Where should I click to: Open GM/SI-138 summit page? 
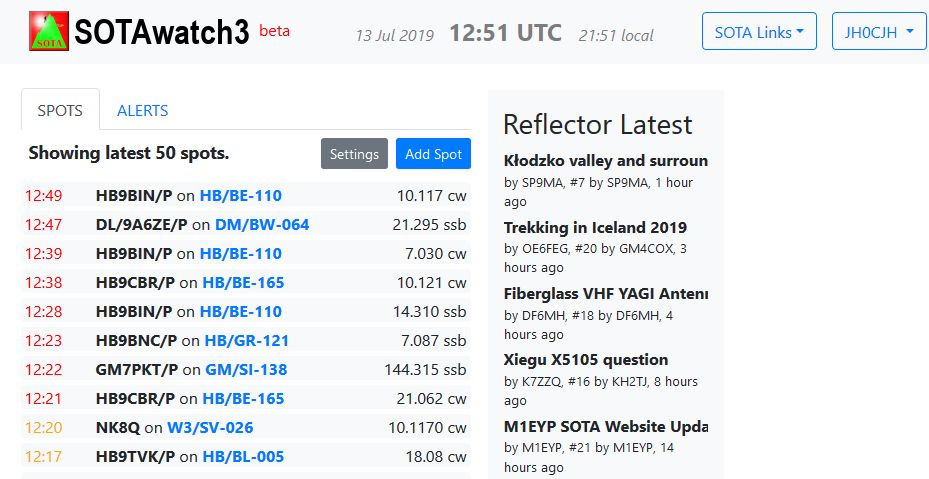[246, 370]
